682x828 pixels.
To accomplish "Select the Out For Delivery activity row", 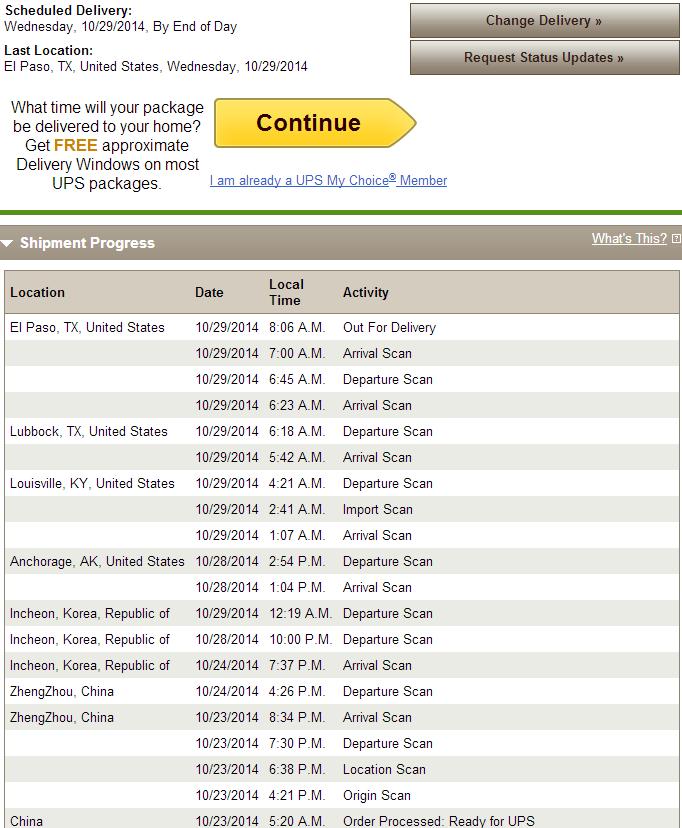I will (389, 327).
